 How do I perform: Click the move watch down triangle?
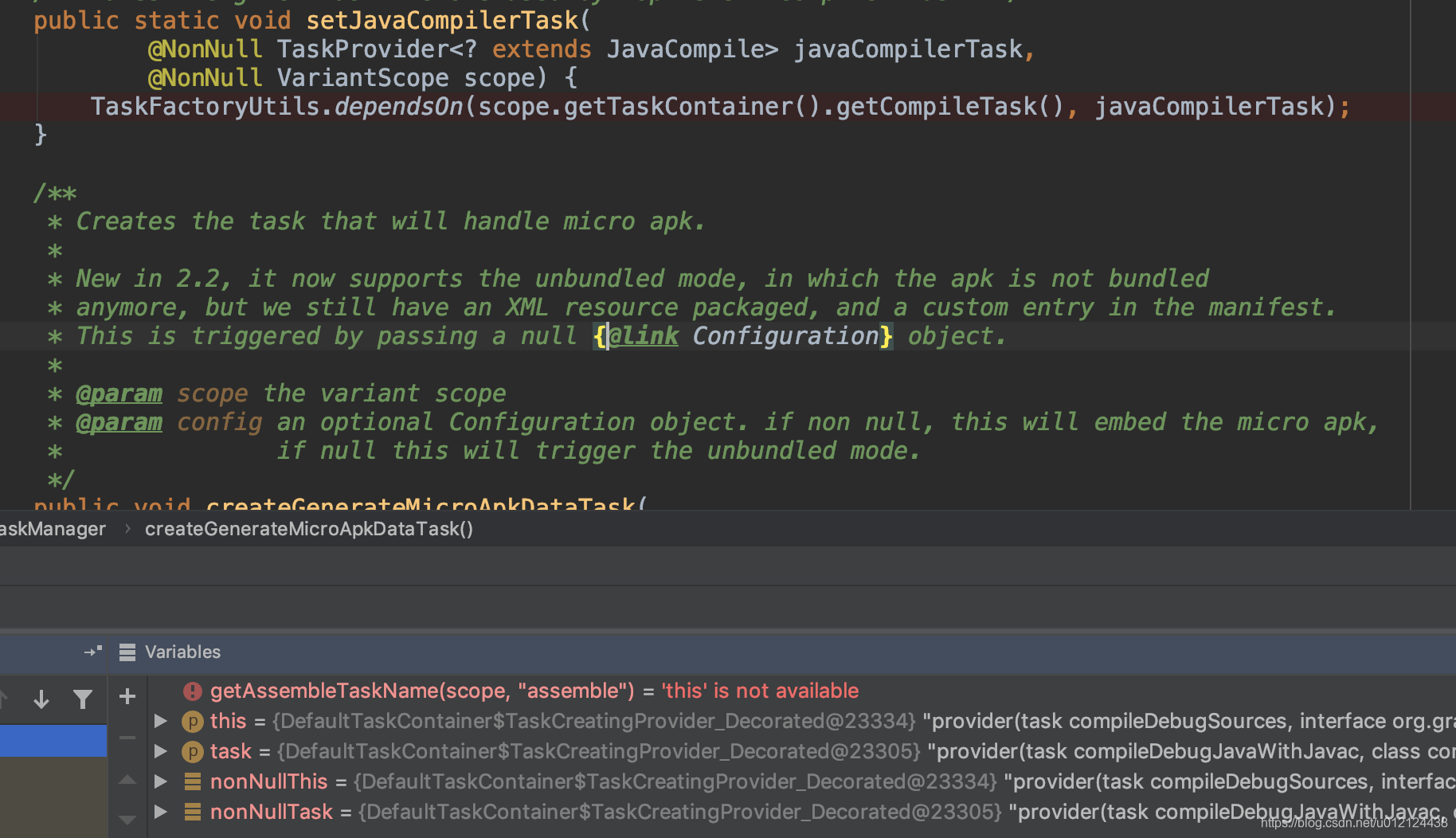(x=127, y=819)
